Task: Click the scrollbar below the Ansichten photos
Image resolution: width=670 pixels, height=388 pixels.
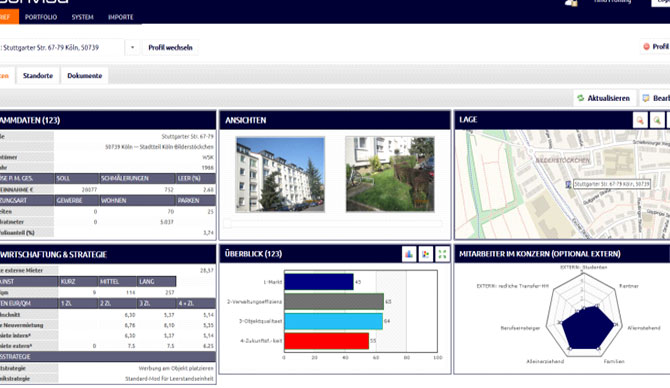Action: [333, 223]
